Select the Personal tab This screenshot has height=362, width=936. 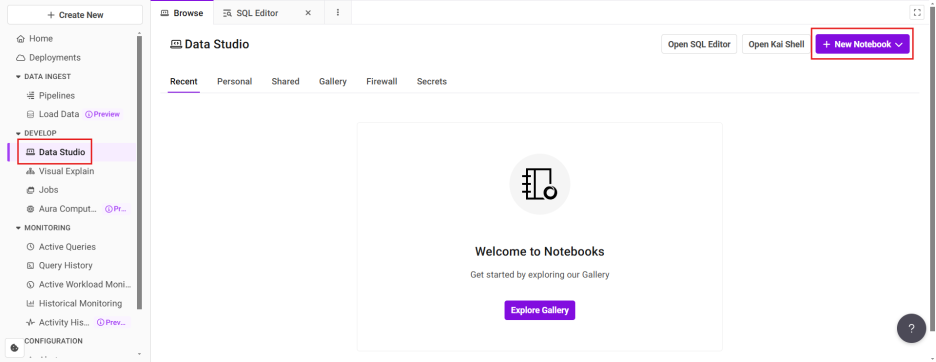[235, 81]
